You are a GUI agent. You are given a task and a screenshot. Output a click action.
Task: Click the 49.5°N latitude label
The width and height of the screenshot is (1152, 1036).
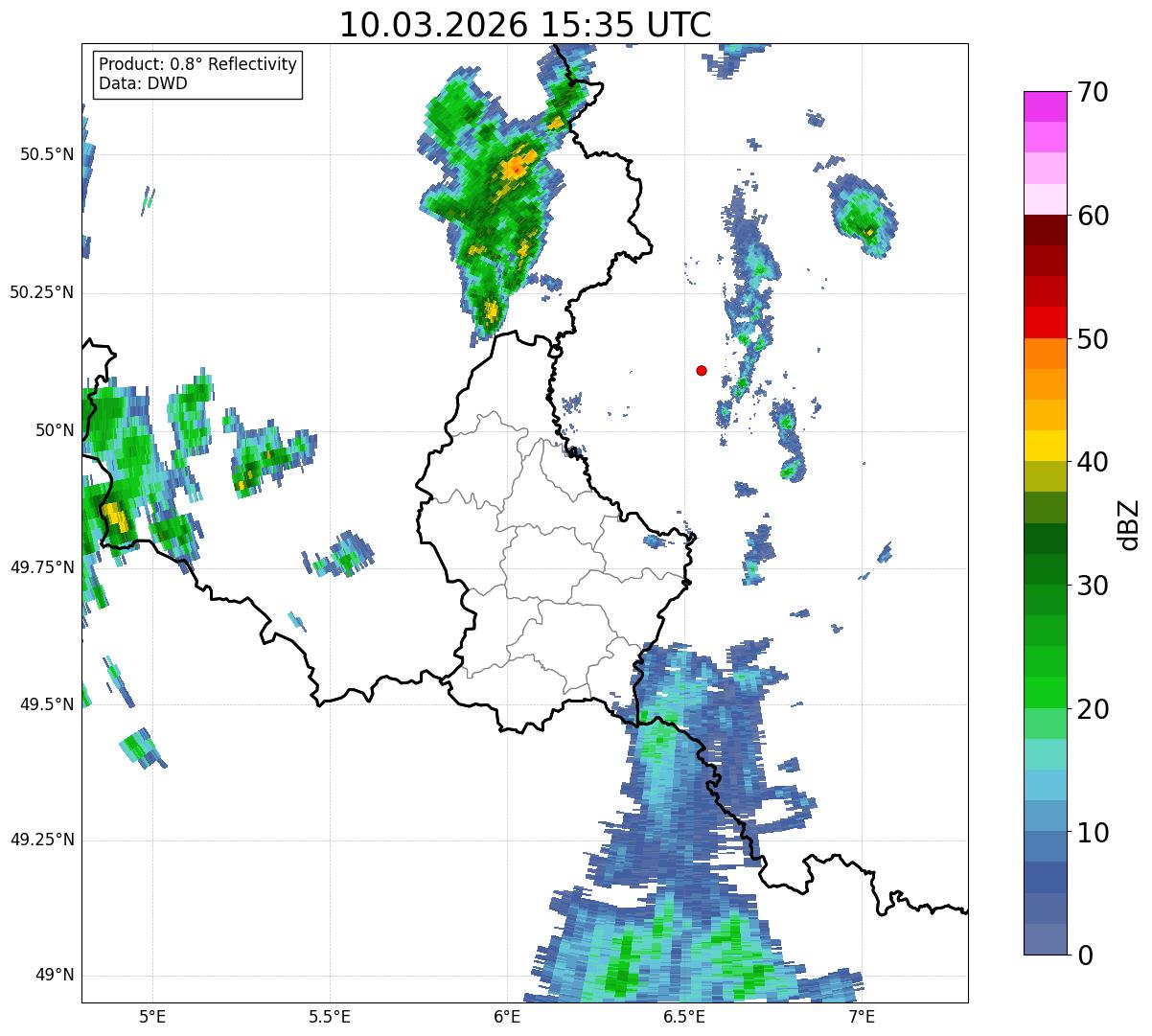(x=49, y=704)
